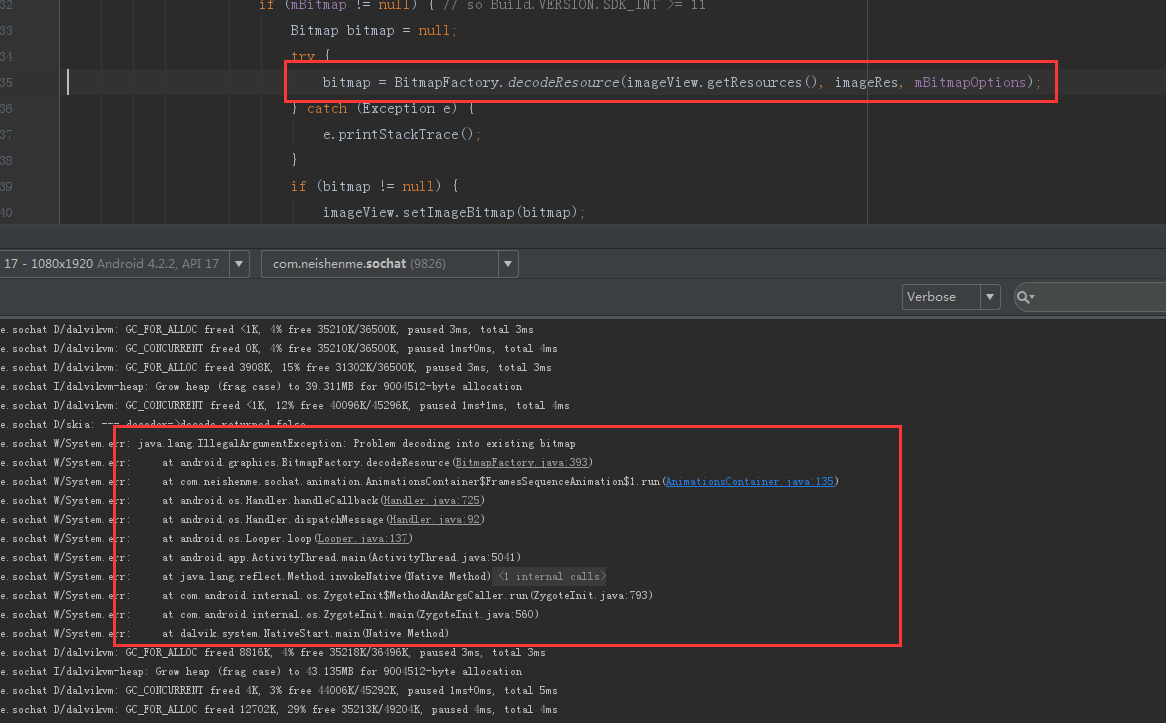Image resolution: width=1166 pixels, height=723 pixels.
Task: Click the logcat search magnifier icon
Action: [1025, 297]
